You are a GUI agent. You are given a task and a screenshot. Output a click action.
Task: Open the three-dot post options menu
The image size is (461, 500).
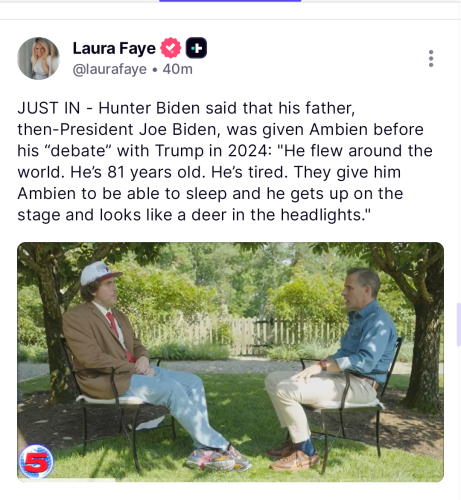431,59
